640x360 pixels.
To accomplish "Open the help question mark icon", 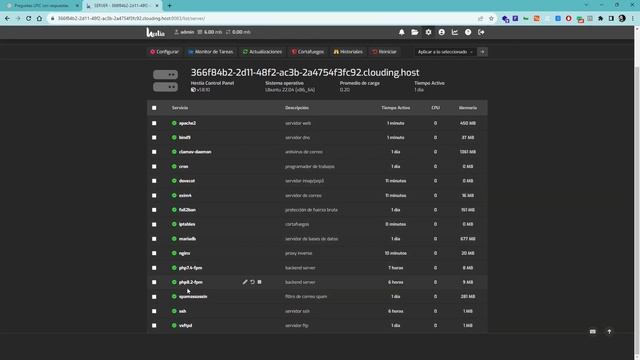I will [468, 32].
